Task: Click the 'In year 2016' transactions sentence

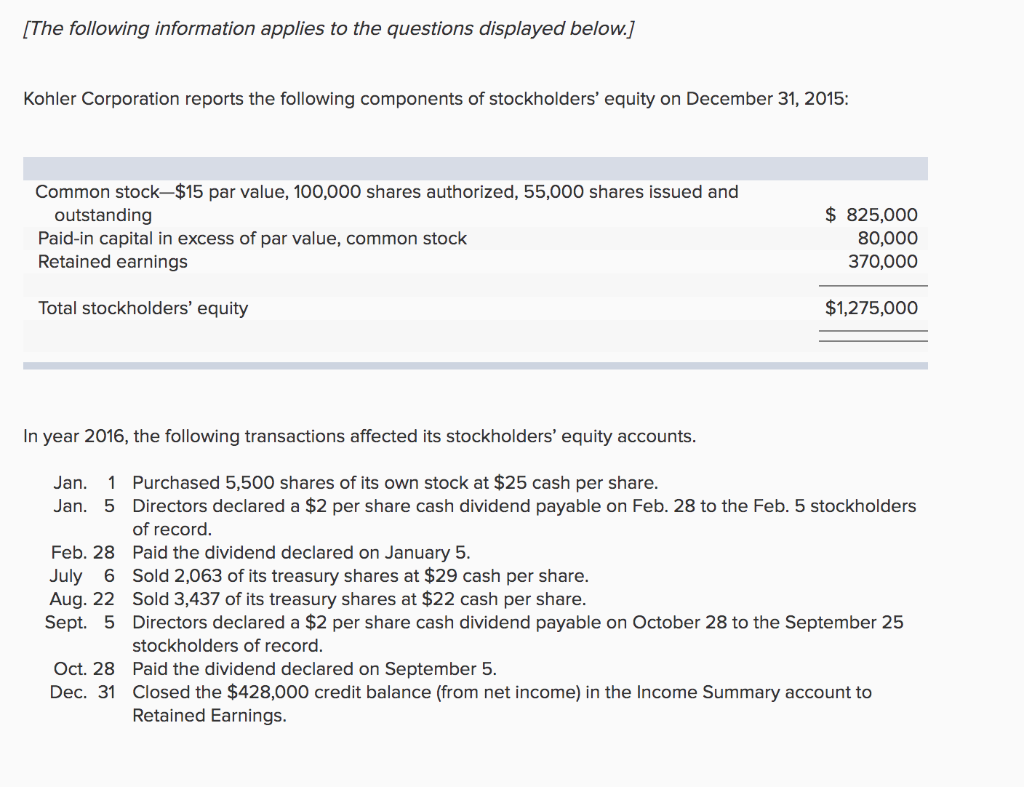Action: (x=359, y=436)
